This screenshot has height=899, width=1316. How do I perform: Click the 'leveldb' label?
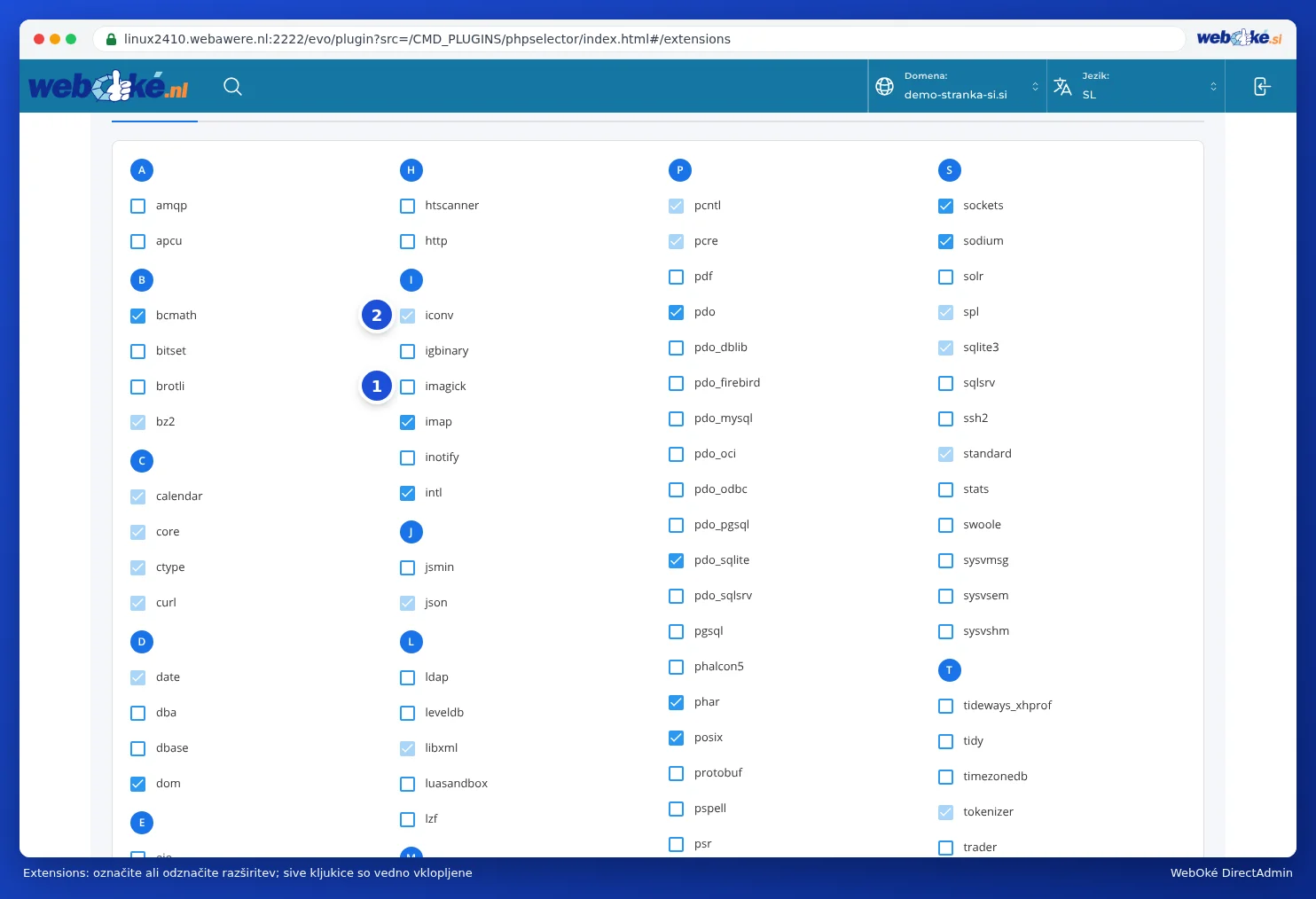click(x=444, y=713)
